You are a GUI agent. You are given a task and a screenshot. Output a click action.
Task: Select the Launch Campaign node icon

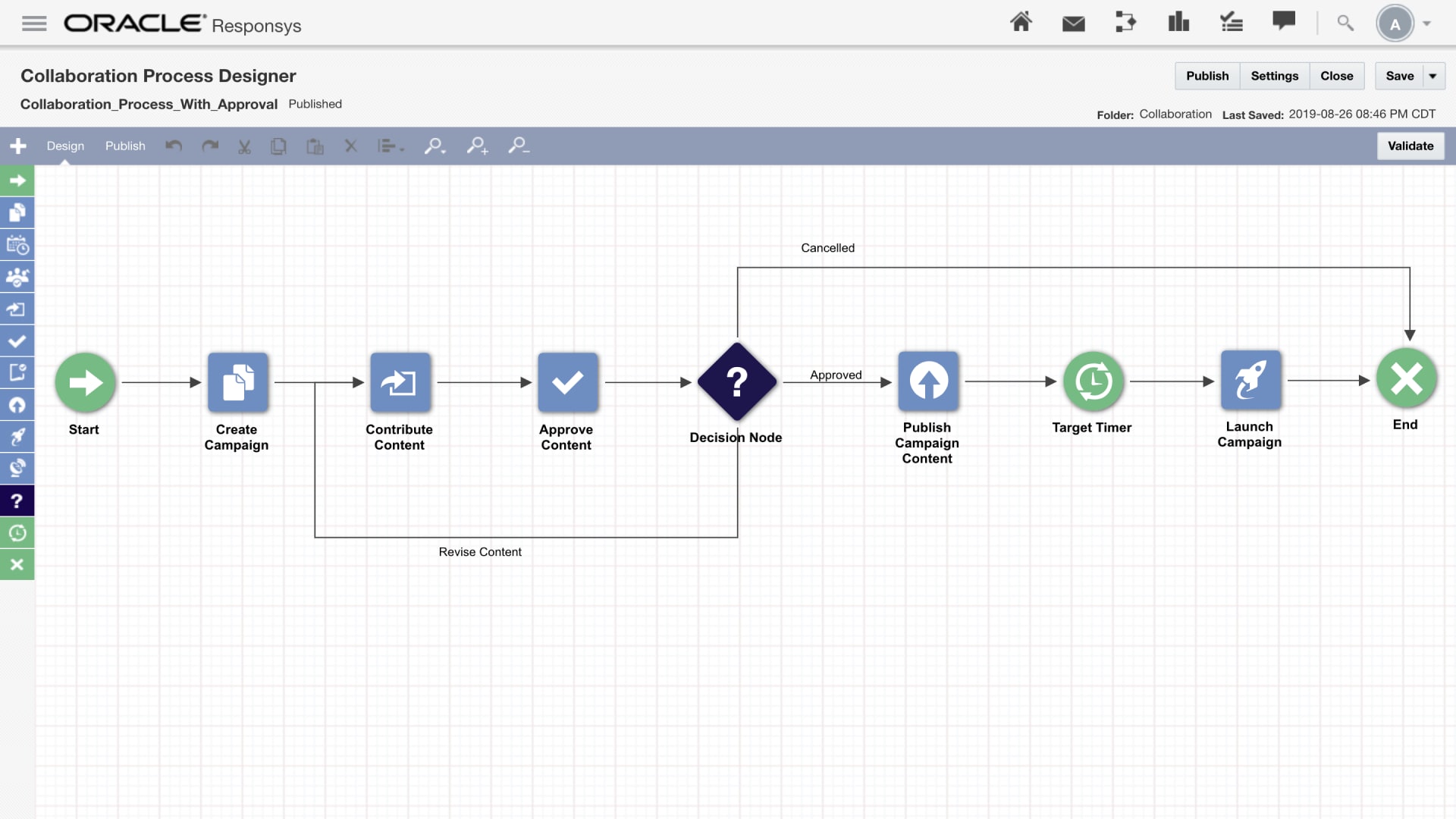1248,381
